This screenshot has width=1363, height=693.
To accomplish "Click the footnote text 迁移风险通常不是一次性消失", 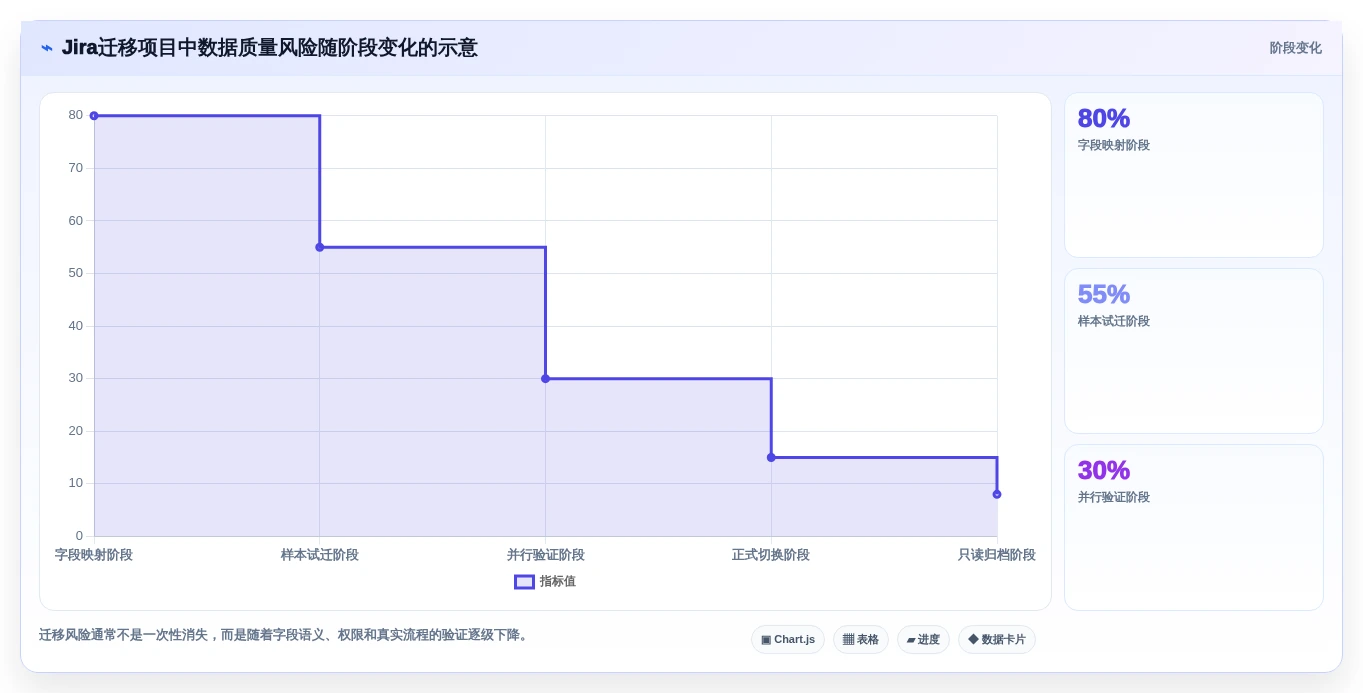I will click(283, 635).
